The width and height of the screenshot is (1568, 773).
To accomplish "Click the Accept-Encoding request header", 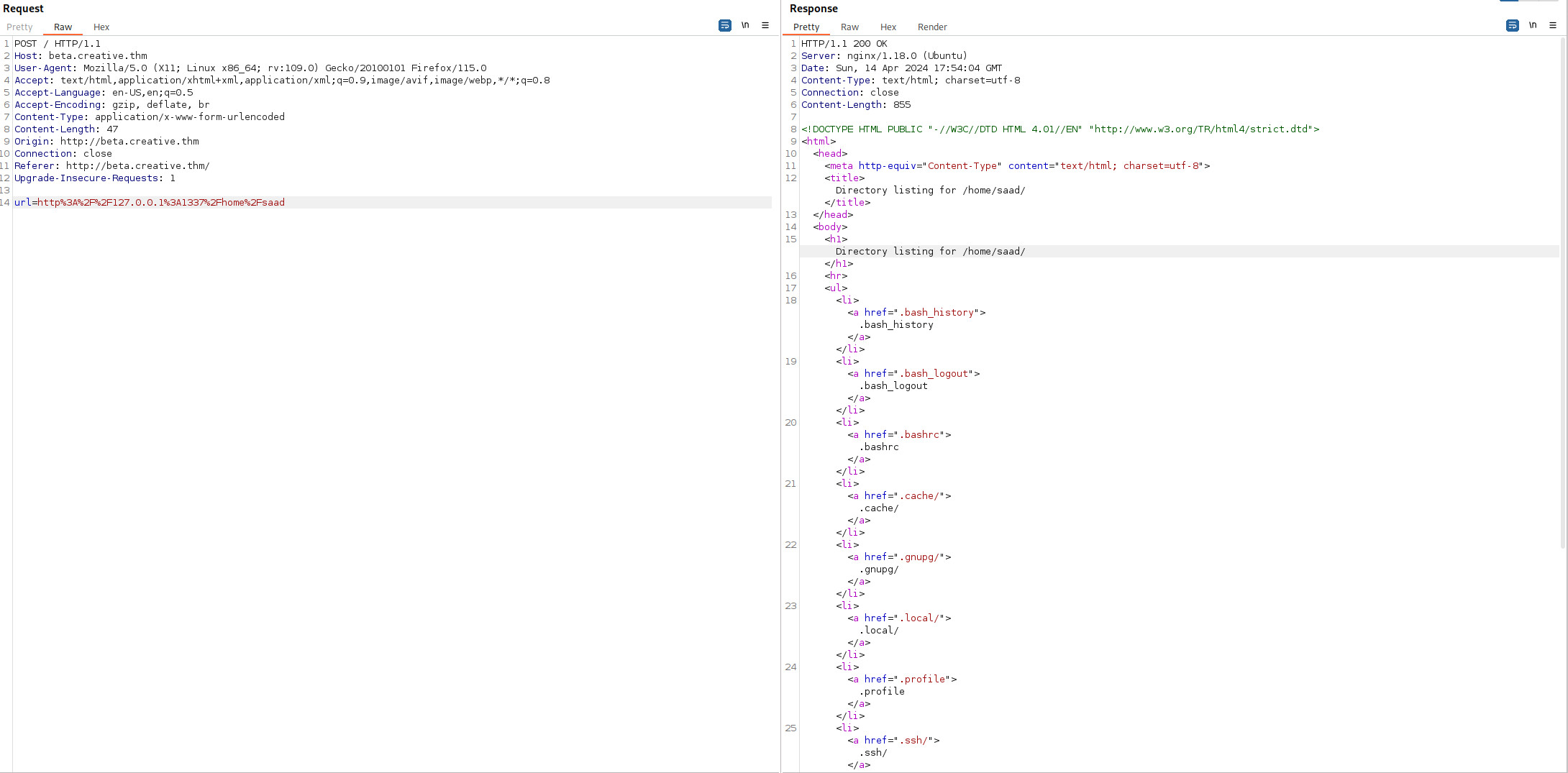I will click(x=112, y=105).
